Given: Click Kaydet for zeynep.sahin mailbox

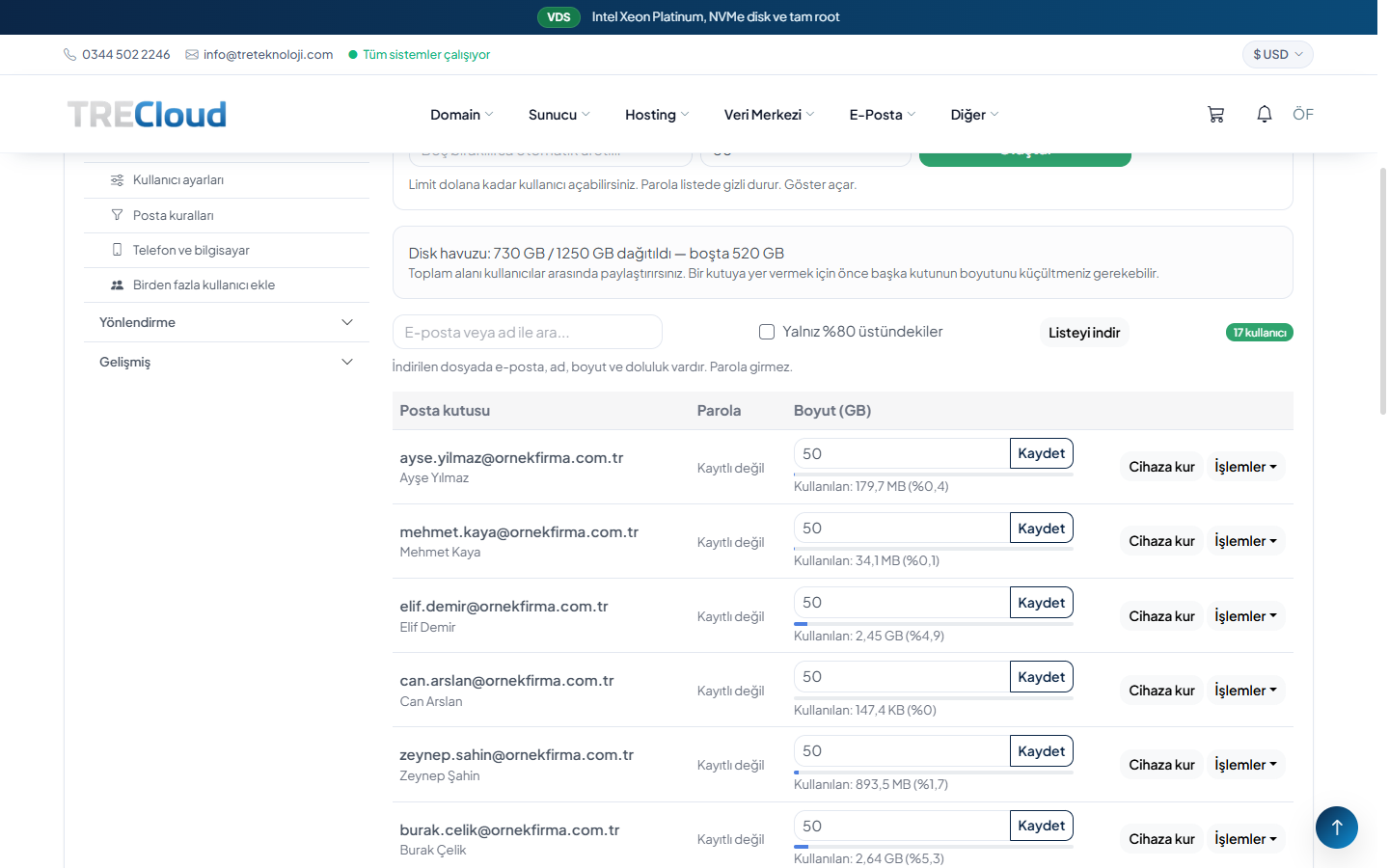Looking at the screenshot, I should [x=1042, y=751].
